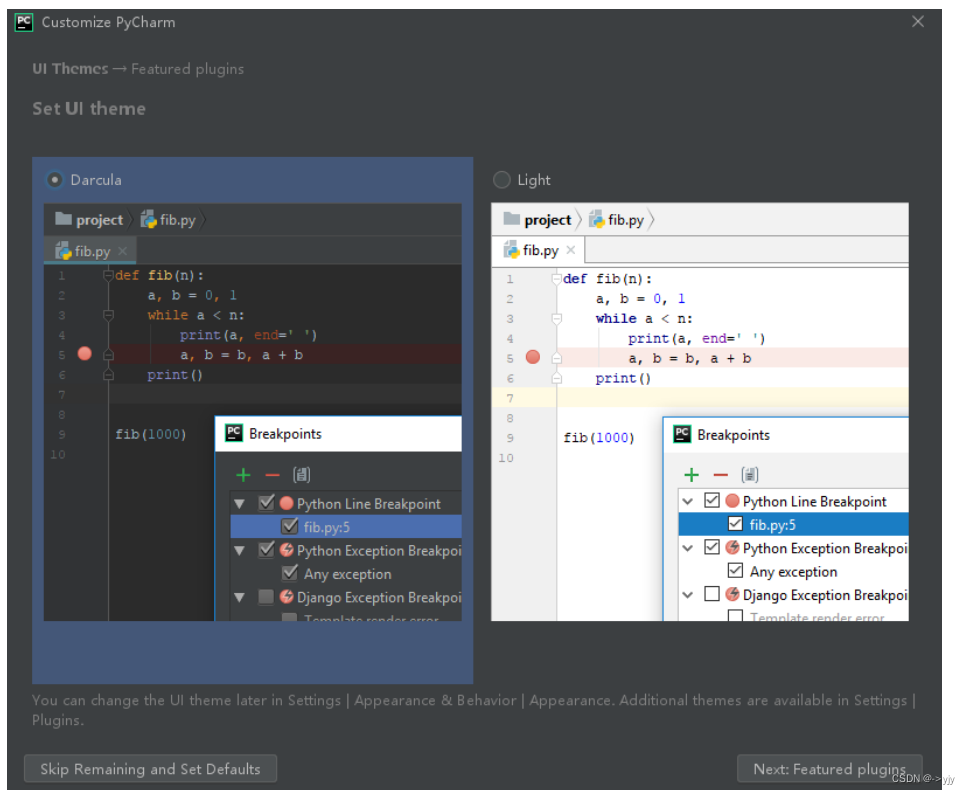The height and width of the screenshot is (794, 970).
Task: Click highlighted line 'a, b = b, a + b' in Darcula
Action: [x=241, y=355]
